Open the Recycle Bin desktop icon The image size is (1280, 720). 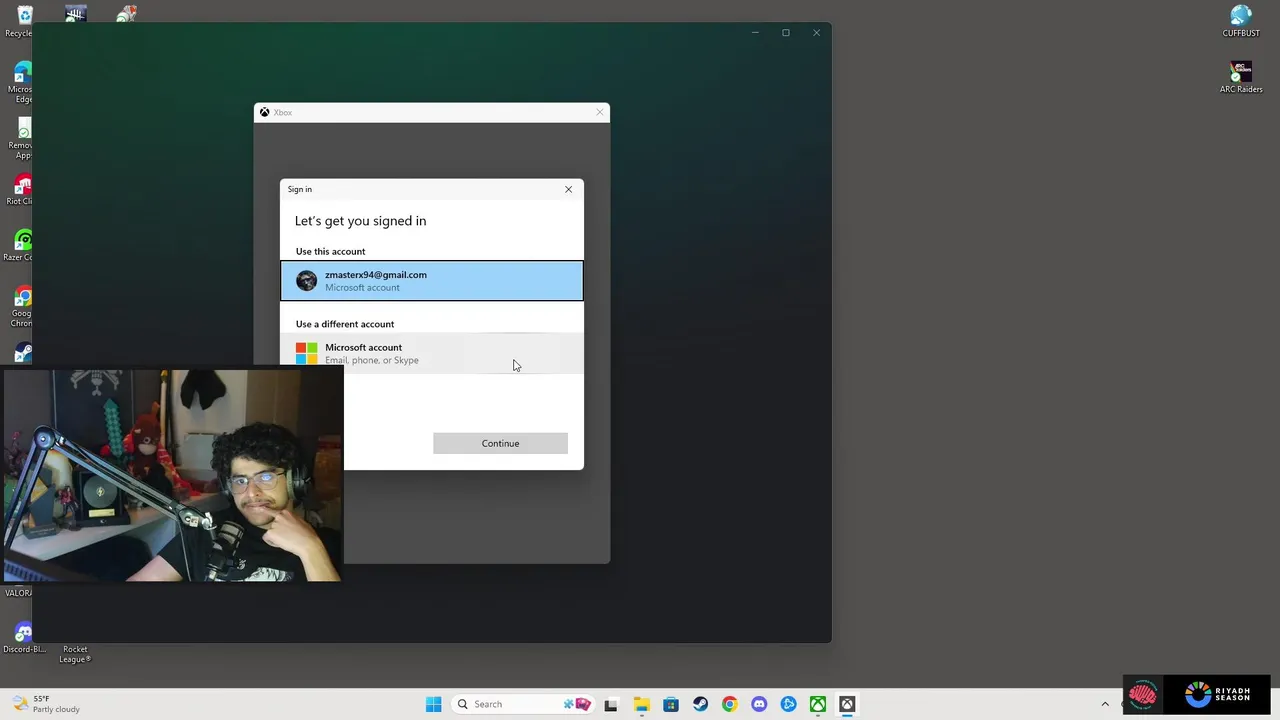point(18,21)
